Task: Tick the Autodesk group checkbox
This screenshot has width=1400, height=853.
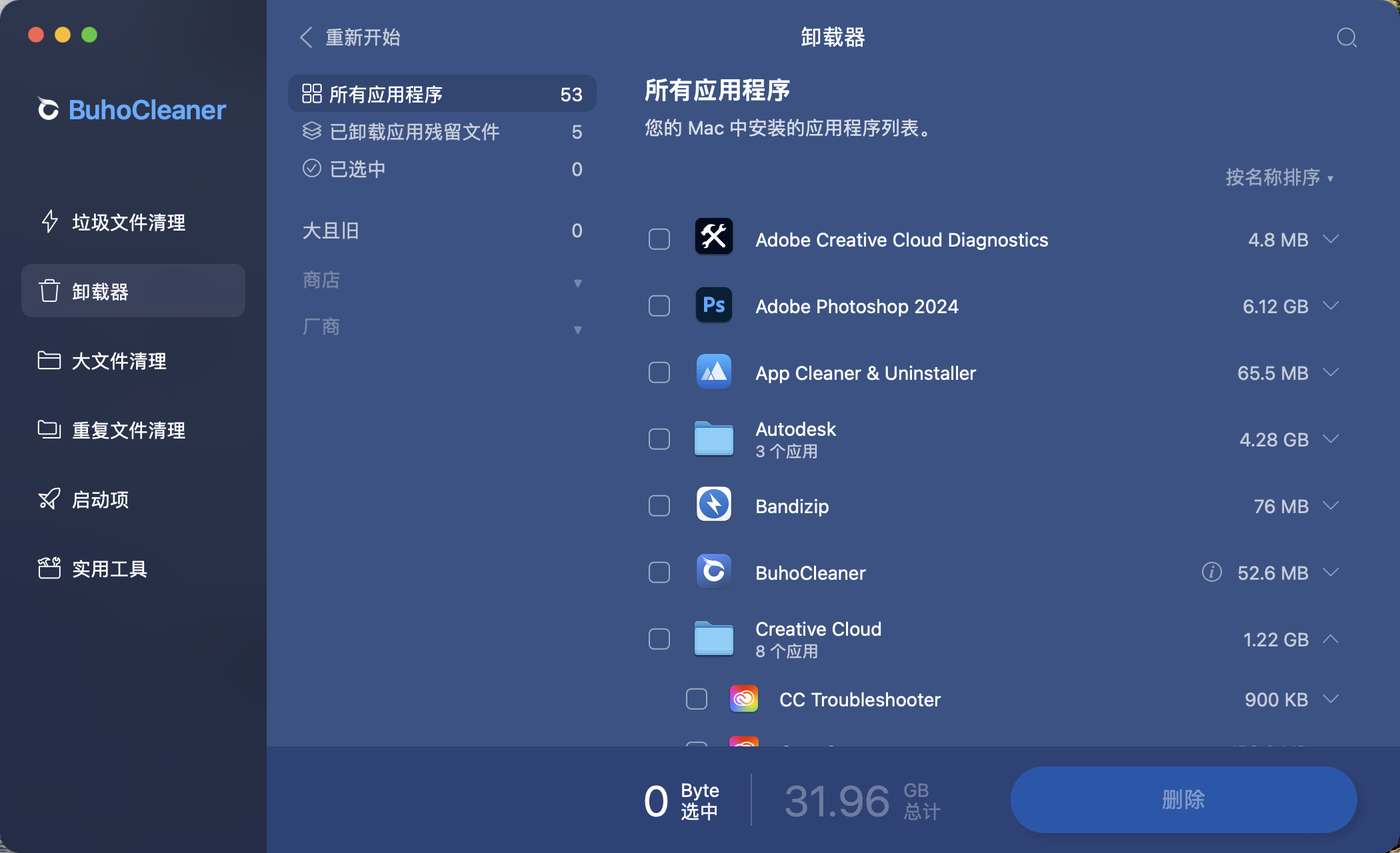Action: click(x=659, y=438)
